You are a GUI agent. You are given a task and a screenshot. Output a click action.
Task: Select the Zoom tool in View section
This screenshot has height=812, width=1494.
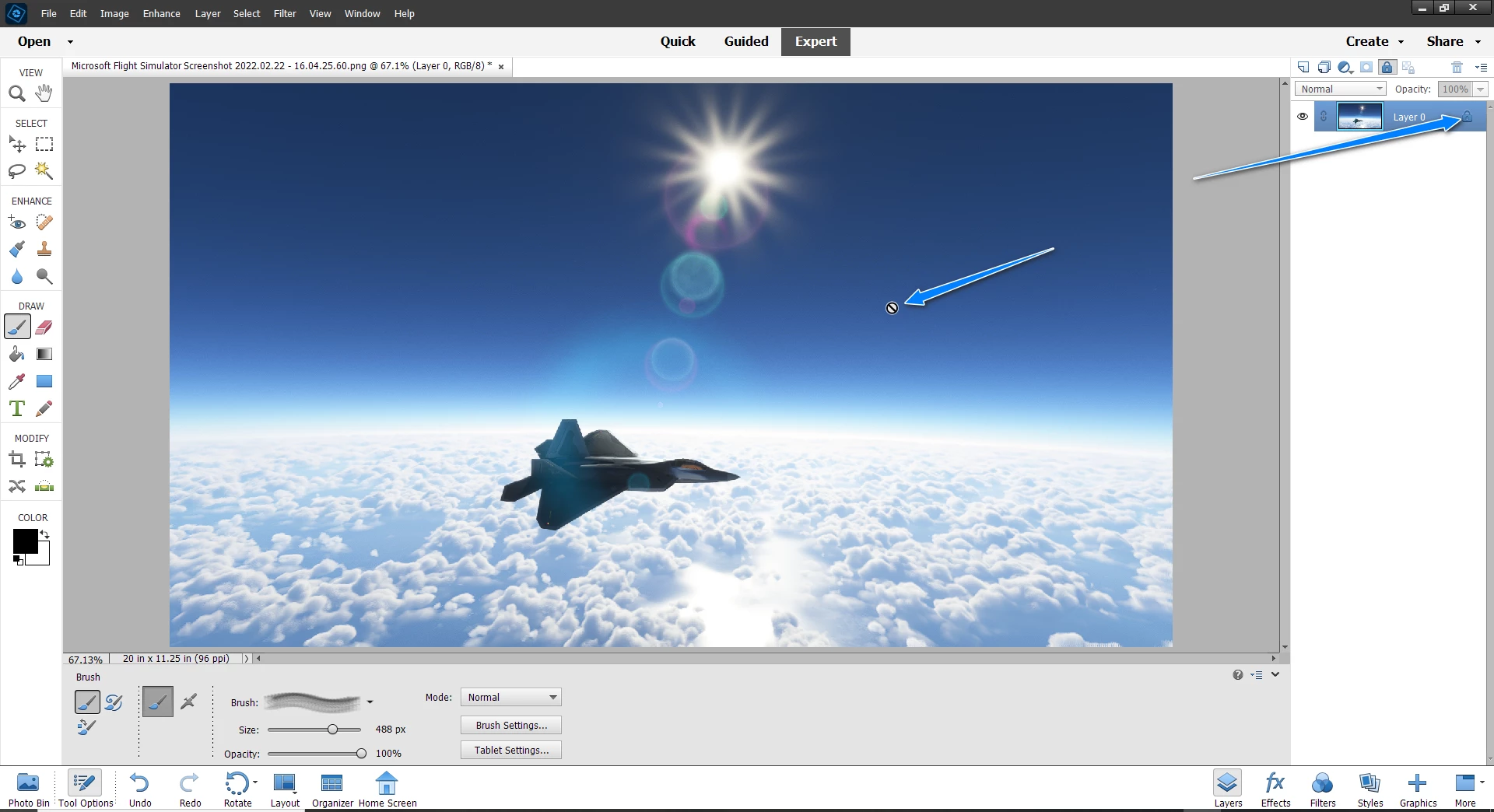point(17,94)
